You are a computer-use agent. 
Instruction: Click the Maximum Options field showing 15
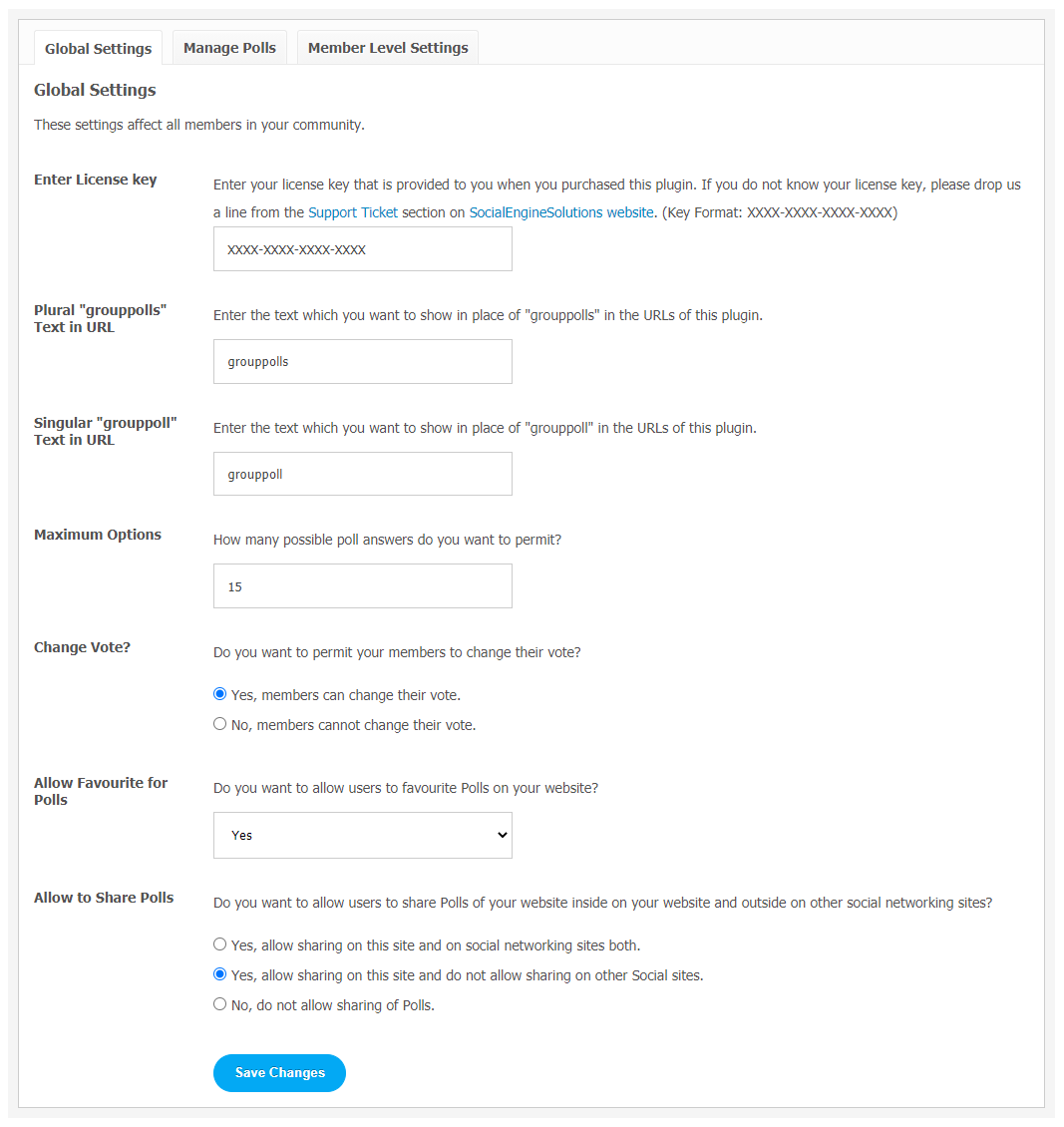coord(363,586)
